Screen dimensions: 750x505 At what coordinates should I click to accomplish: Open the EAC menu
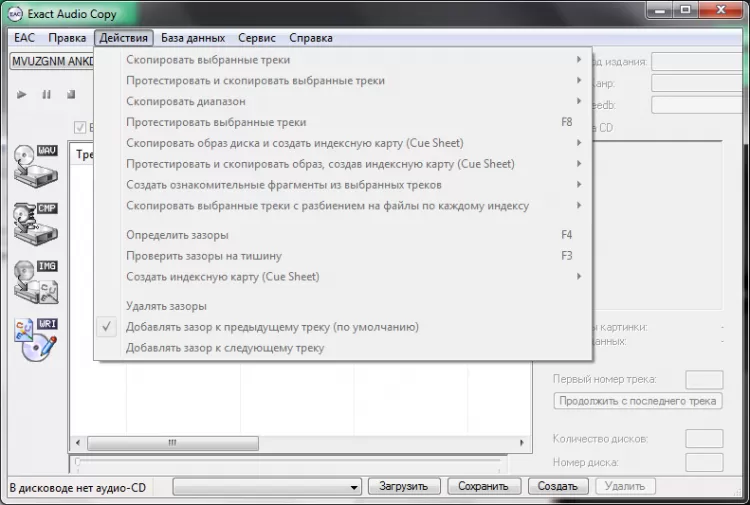tap(24, 38)
